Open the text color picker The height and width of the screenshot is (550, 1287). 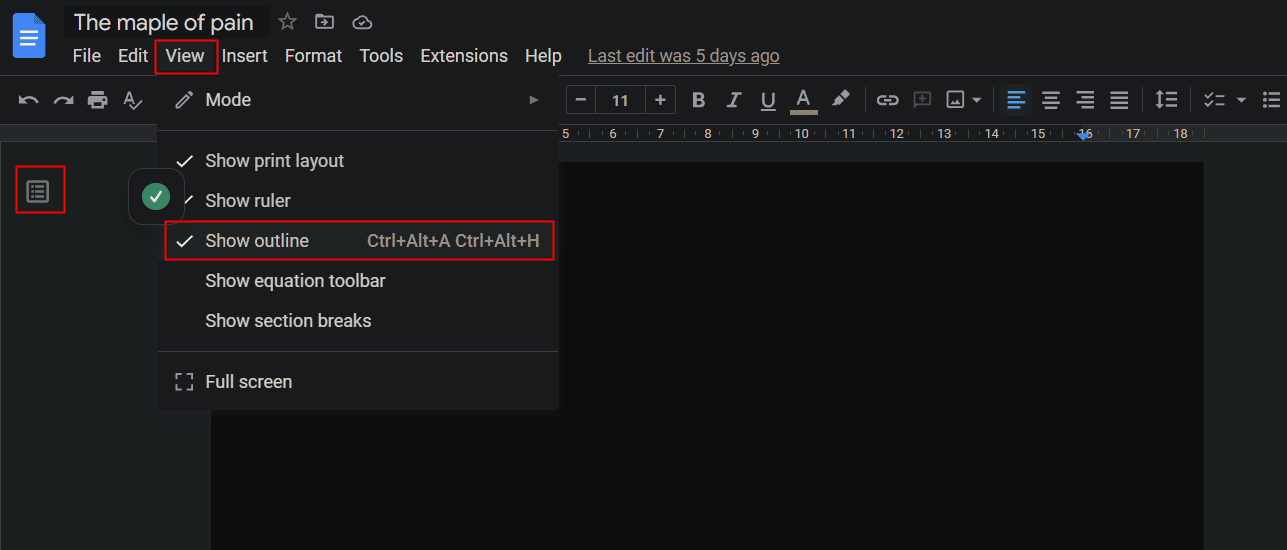pos(803,100)
